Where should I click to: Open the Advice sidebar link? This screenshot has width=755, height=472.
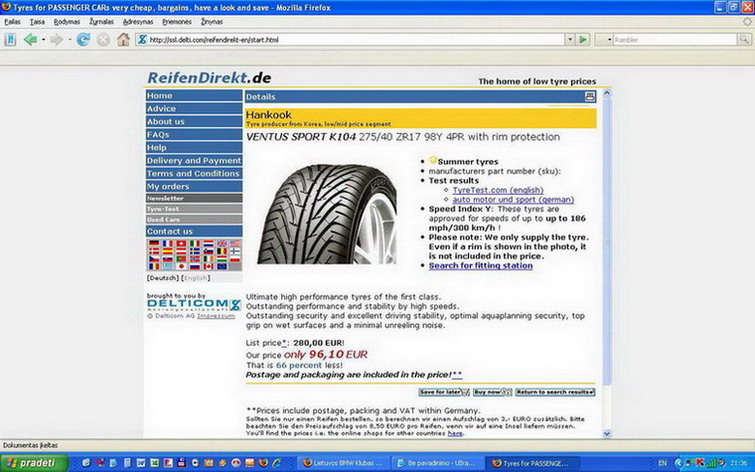click(194, 108)
